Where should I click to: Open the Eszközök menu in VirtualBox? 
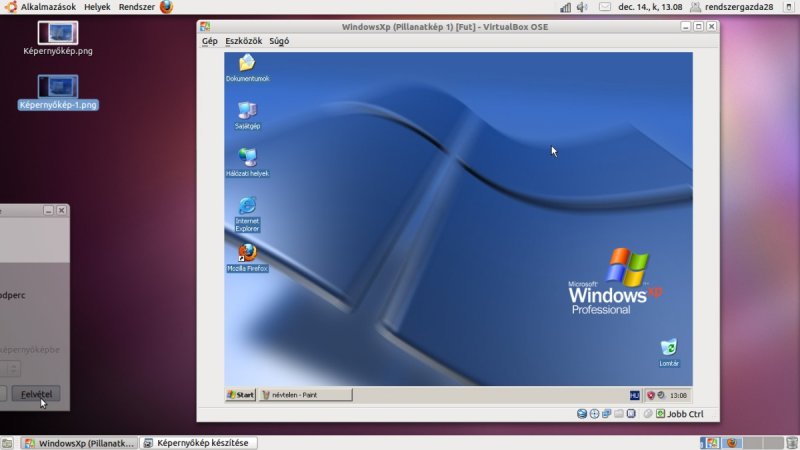pos(243,41)
